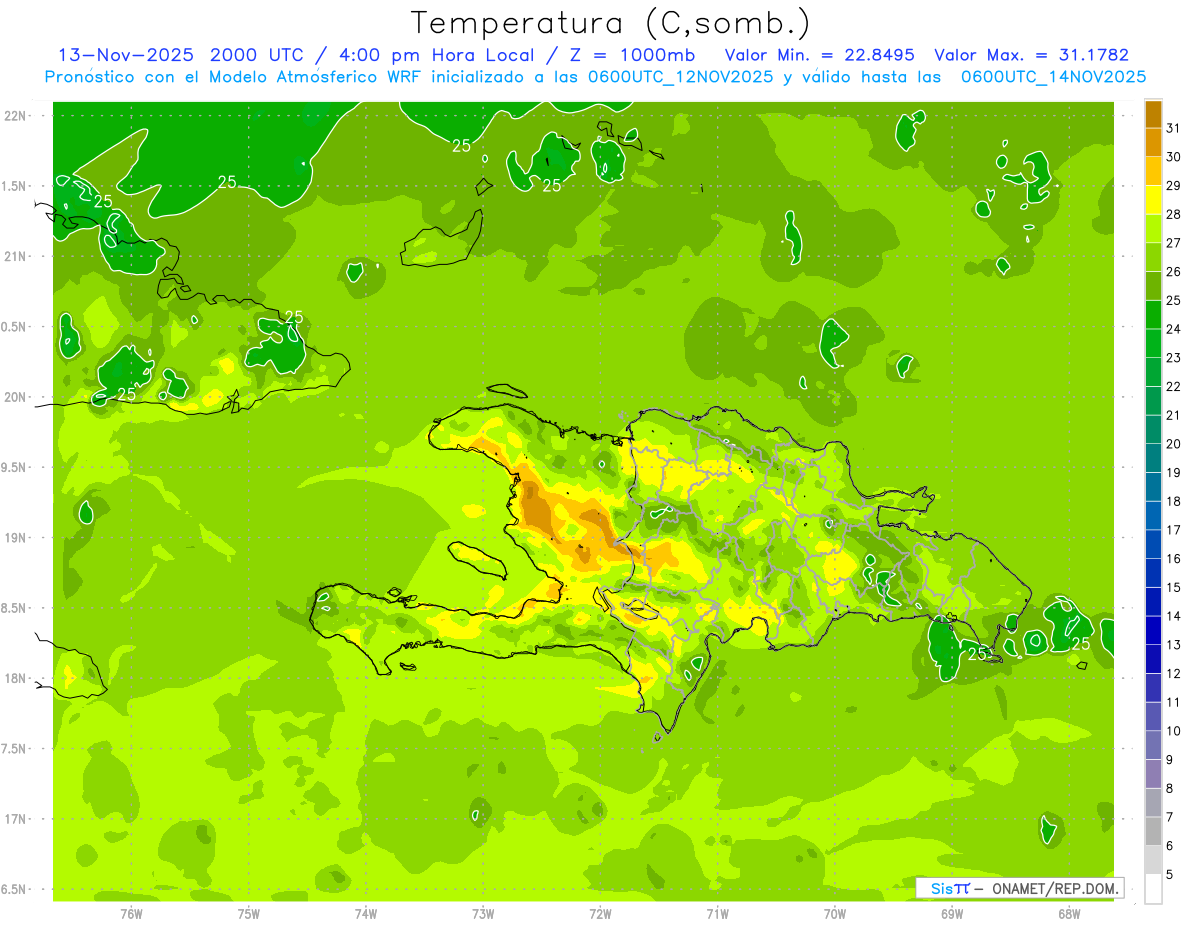The image size is (1200, 927).
Task: Click the "Valor Min. = 22.8495" readout
Action: 820,55
